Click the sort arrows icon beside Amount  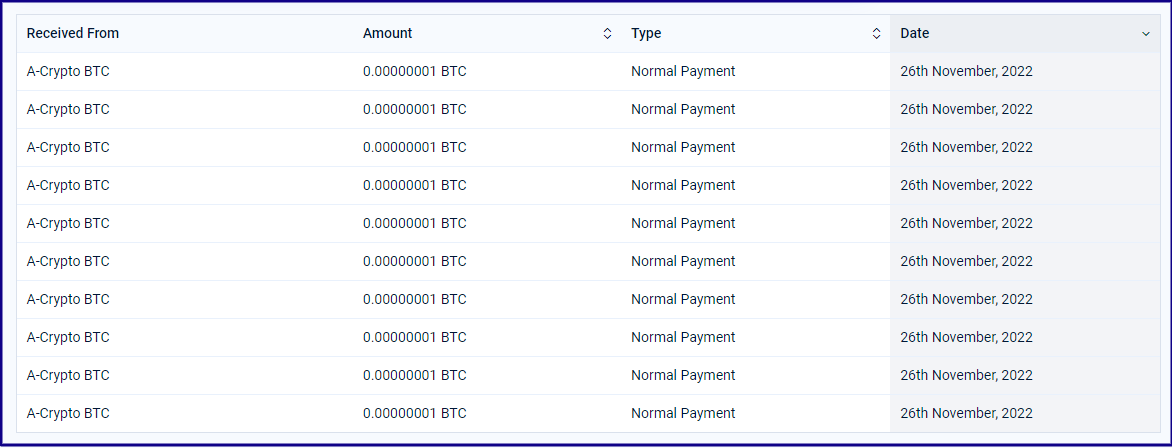click(608, 34)
